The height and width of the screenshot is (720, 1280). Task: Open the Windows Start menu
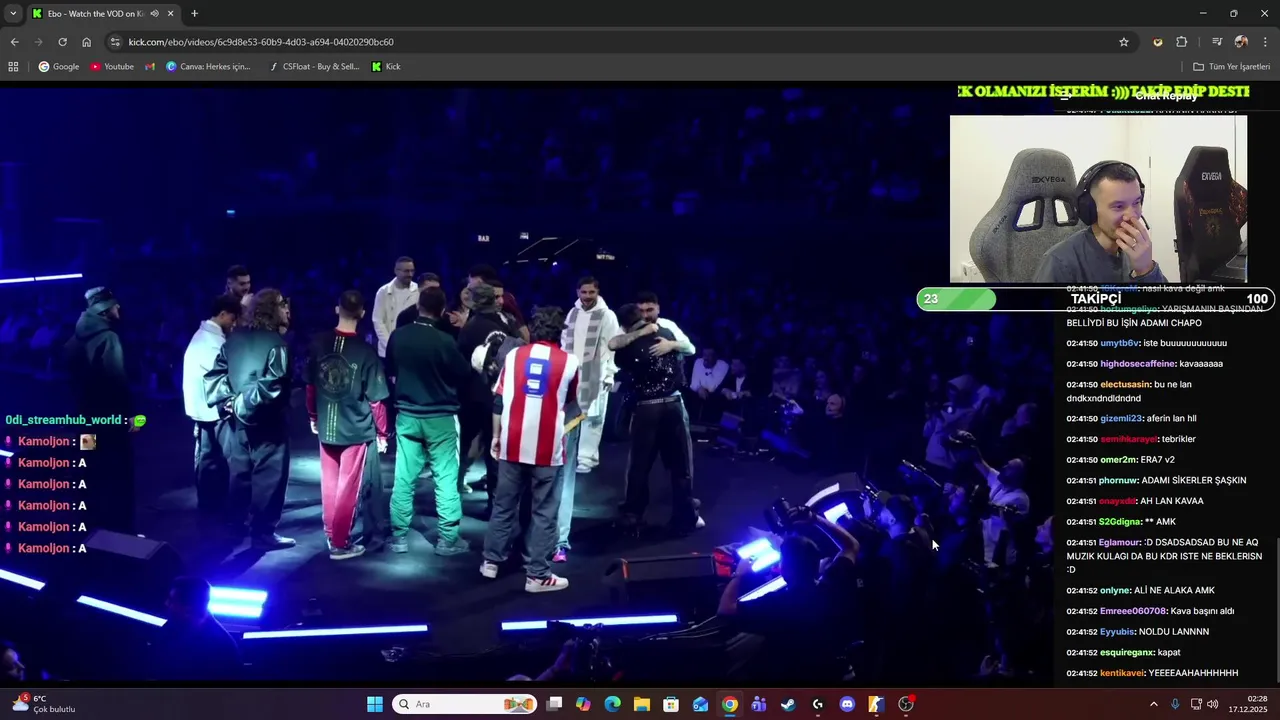pyautogui.click(x=375, y=704)
